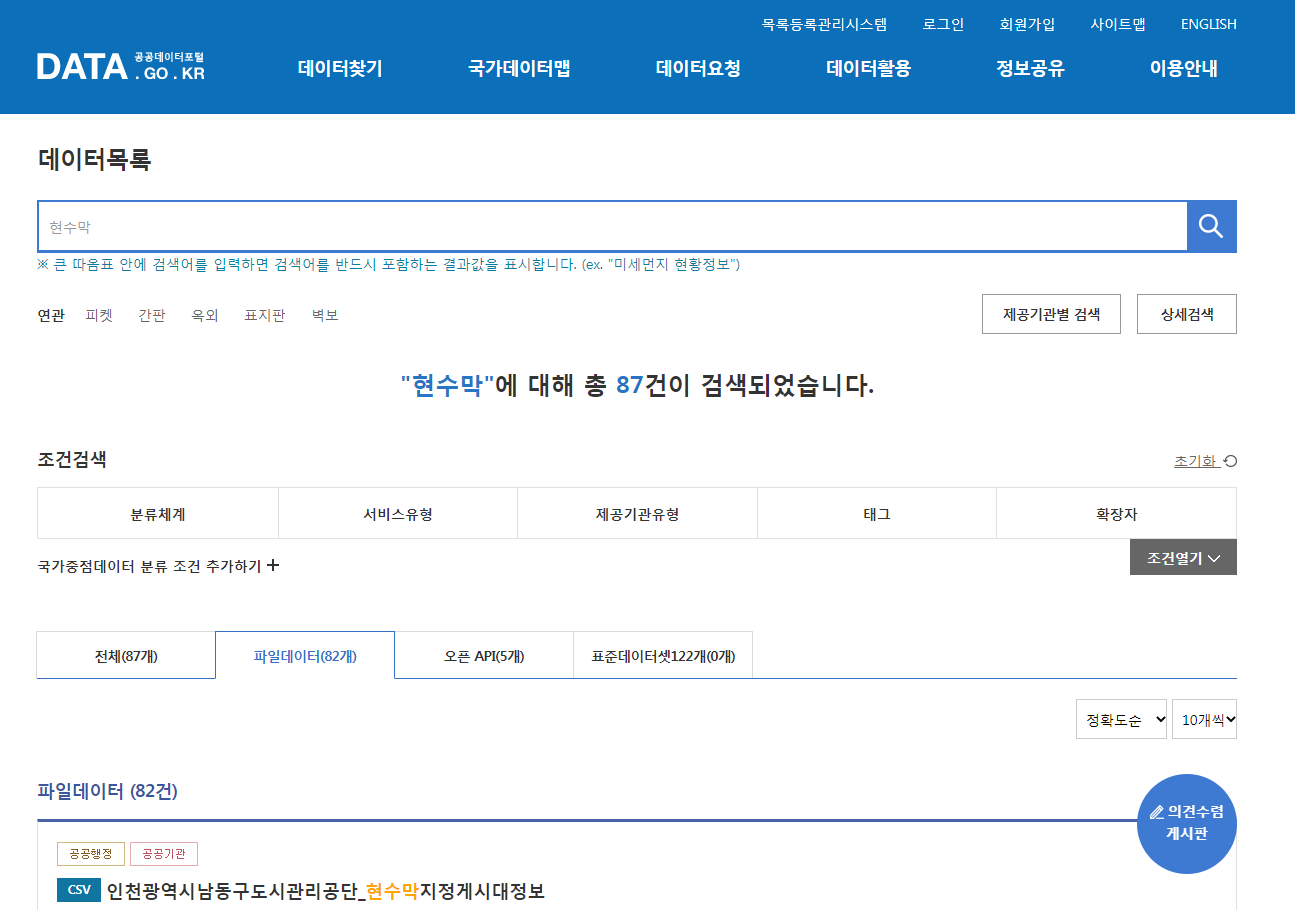1295x910 pixels.
Task: Open the 데이터찾기 main menu
Action: [340, 69]
